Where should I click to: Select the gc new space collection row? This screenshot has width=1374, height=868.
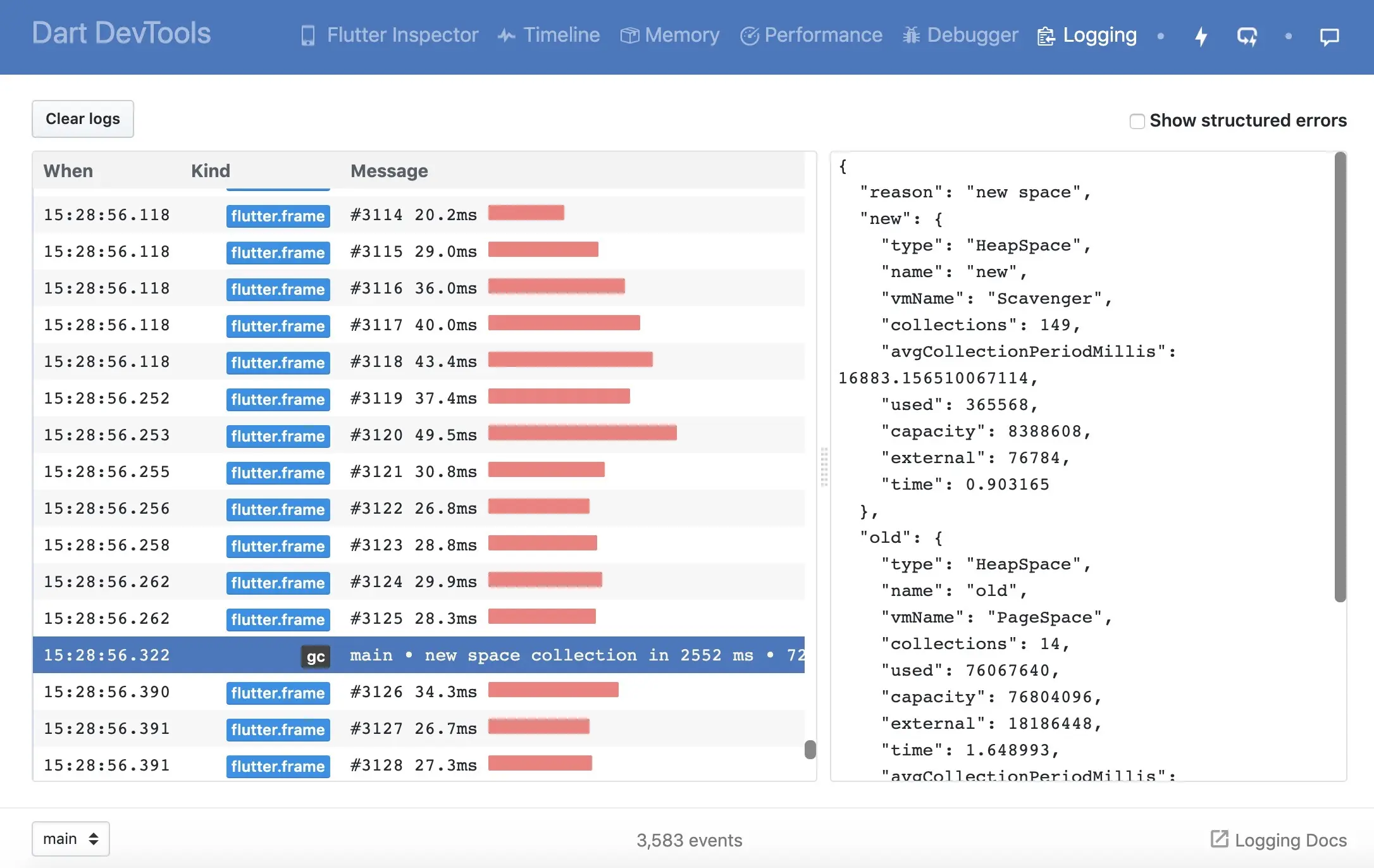[x=419, y=655]
